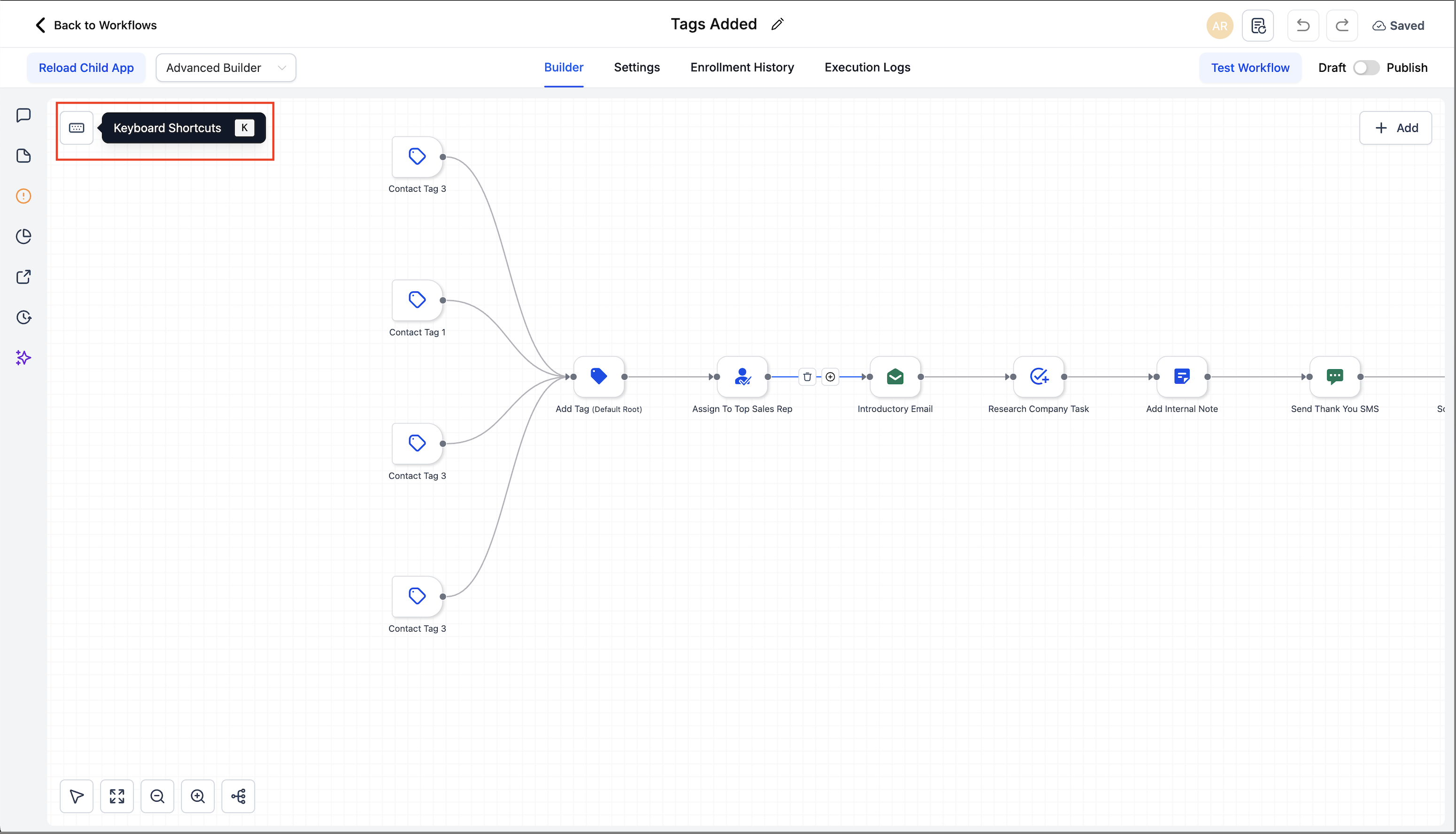Select the Introductory Email node

(x=895, y=376)
